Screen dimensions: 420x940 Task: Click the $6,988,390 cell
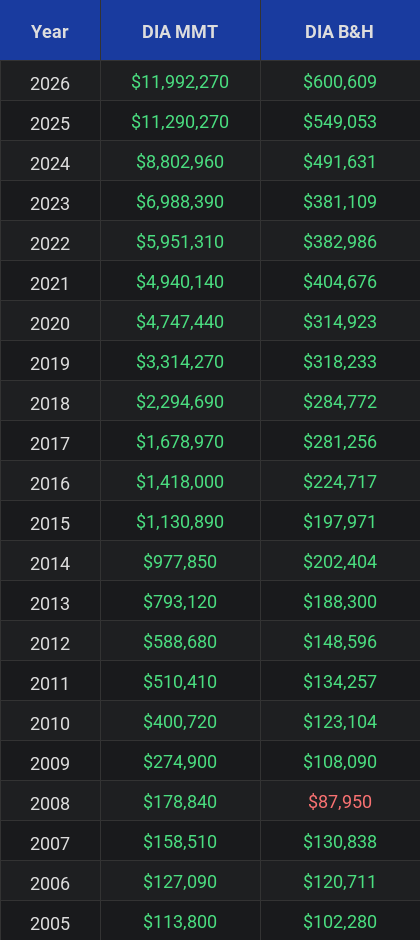180,202
